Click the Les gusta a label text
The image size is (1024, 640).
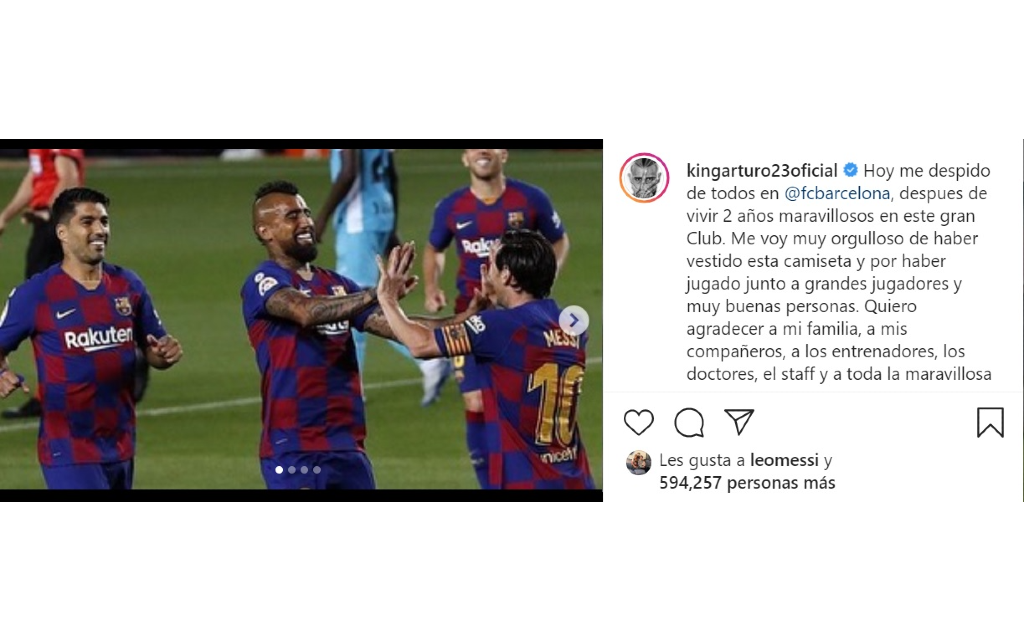(702, 460)
